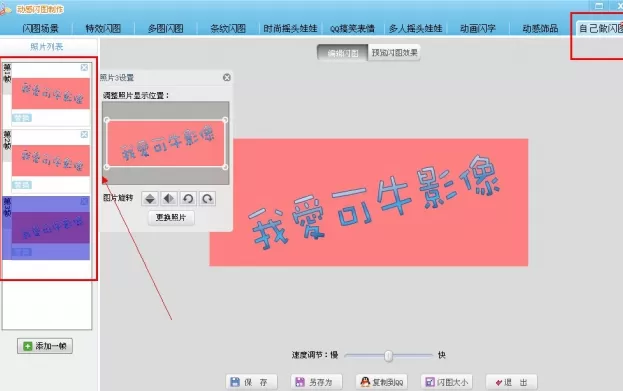The height and width of the screenshot is (391, 623).
Task: Select the second frame thumbnail
Action: (x=51, y=161)
